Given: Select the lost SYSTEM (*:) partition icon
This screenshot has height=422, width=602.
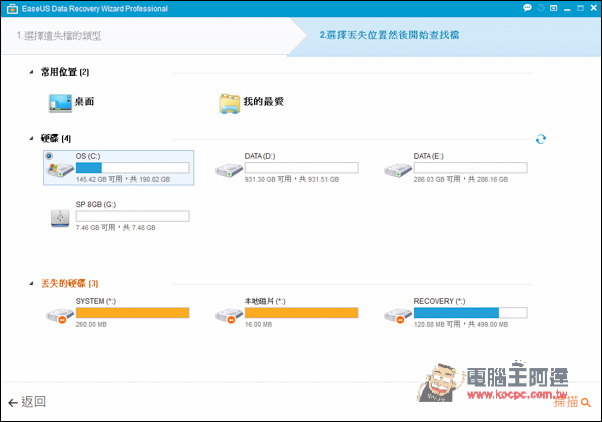Looking at the screenshot, I should tap(60, 315).
